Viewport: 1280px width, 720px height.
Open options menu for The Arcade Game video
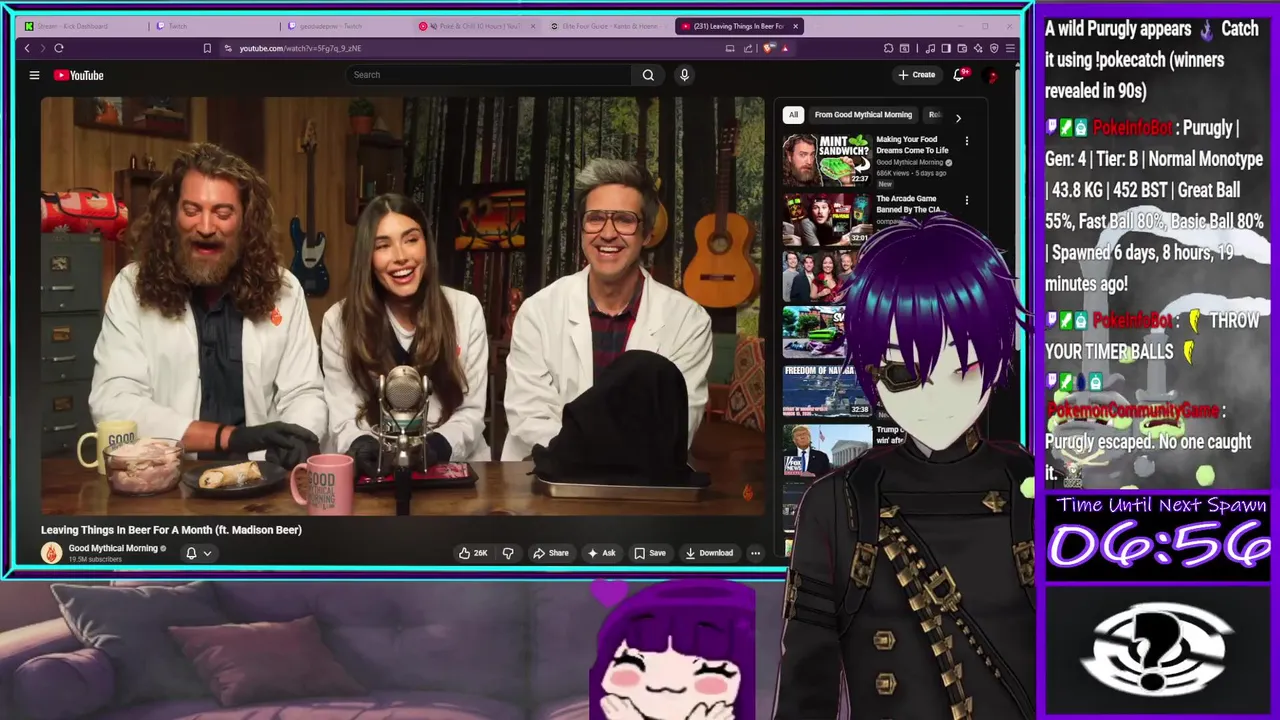(966, 200)
